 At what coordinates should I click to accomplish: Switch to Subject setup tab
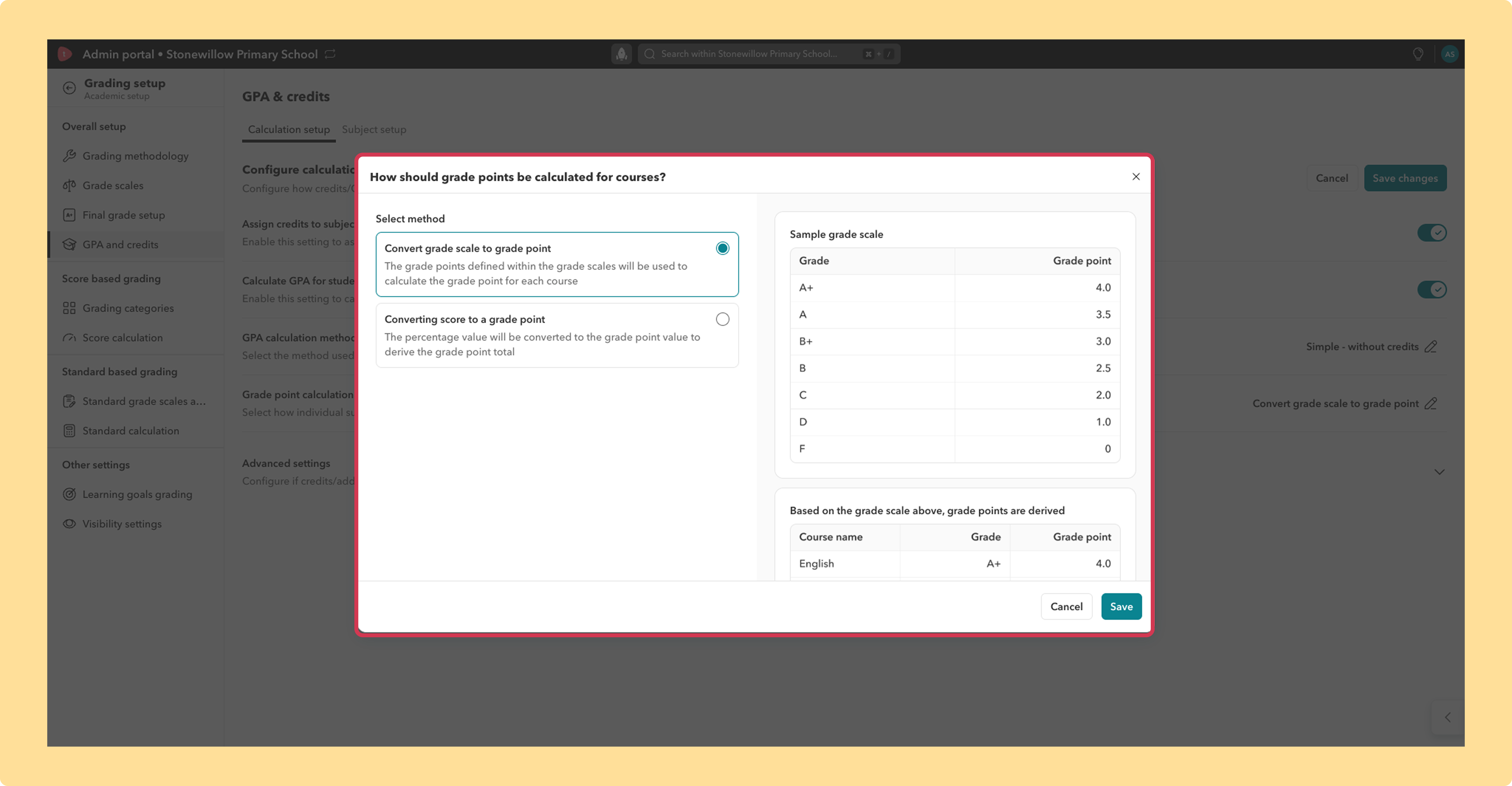(x=374, y=129)
